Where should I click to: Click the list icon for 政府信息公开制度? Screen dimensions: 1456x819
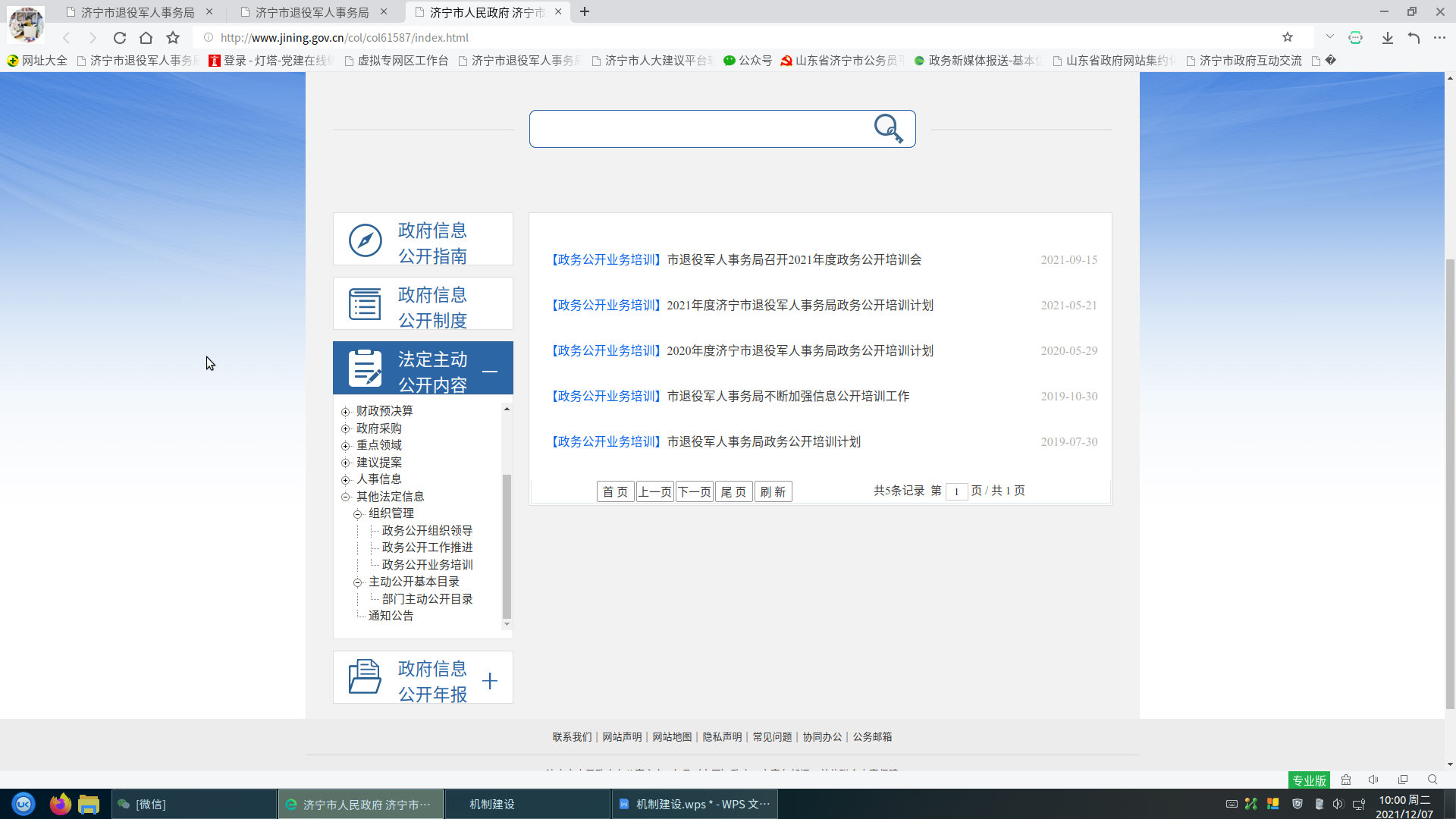[x=365, y=304]
